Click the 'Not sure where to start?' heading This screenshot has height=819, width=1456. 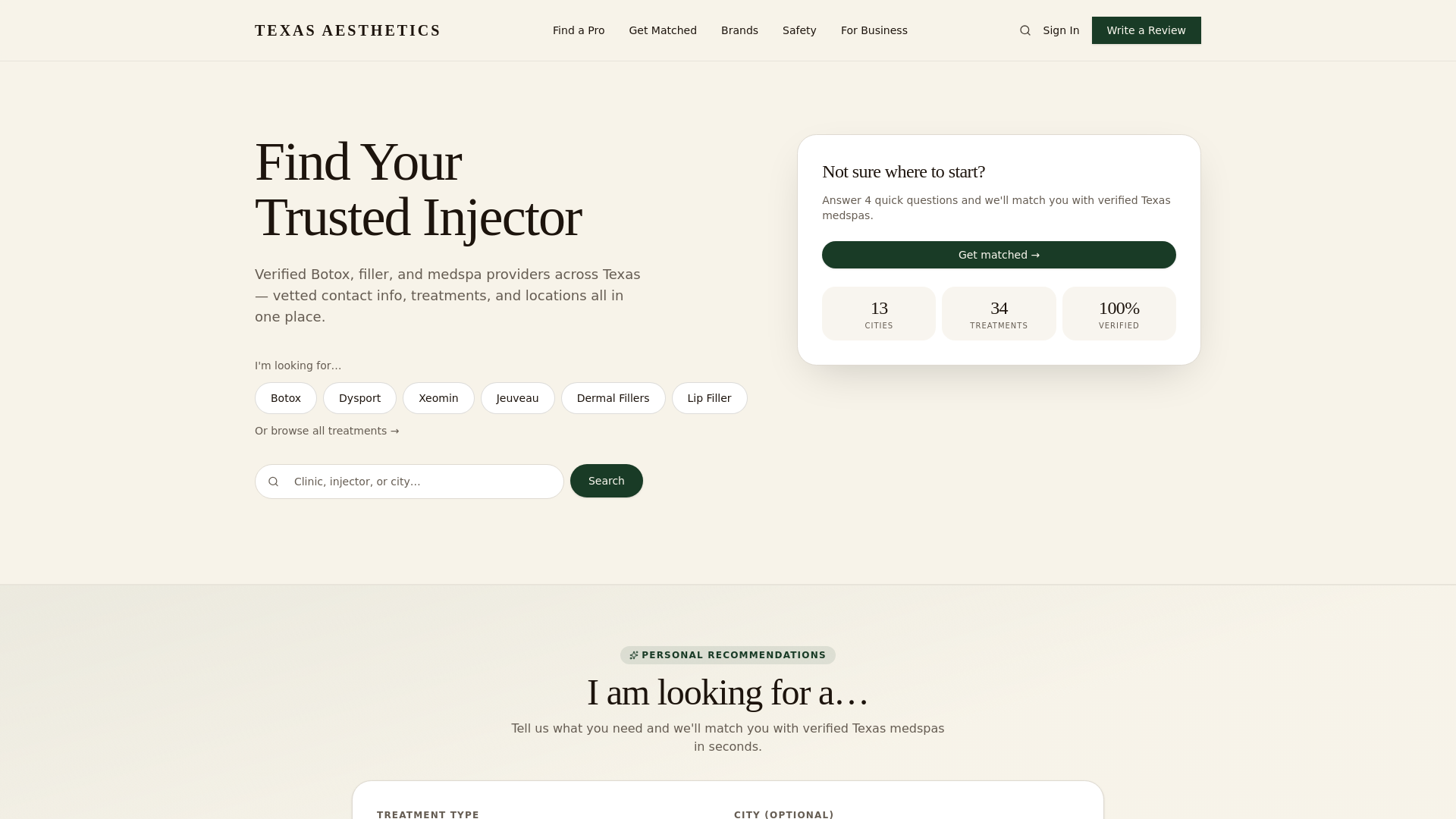903,172
